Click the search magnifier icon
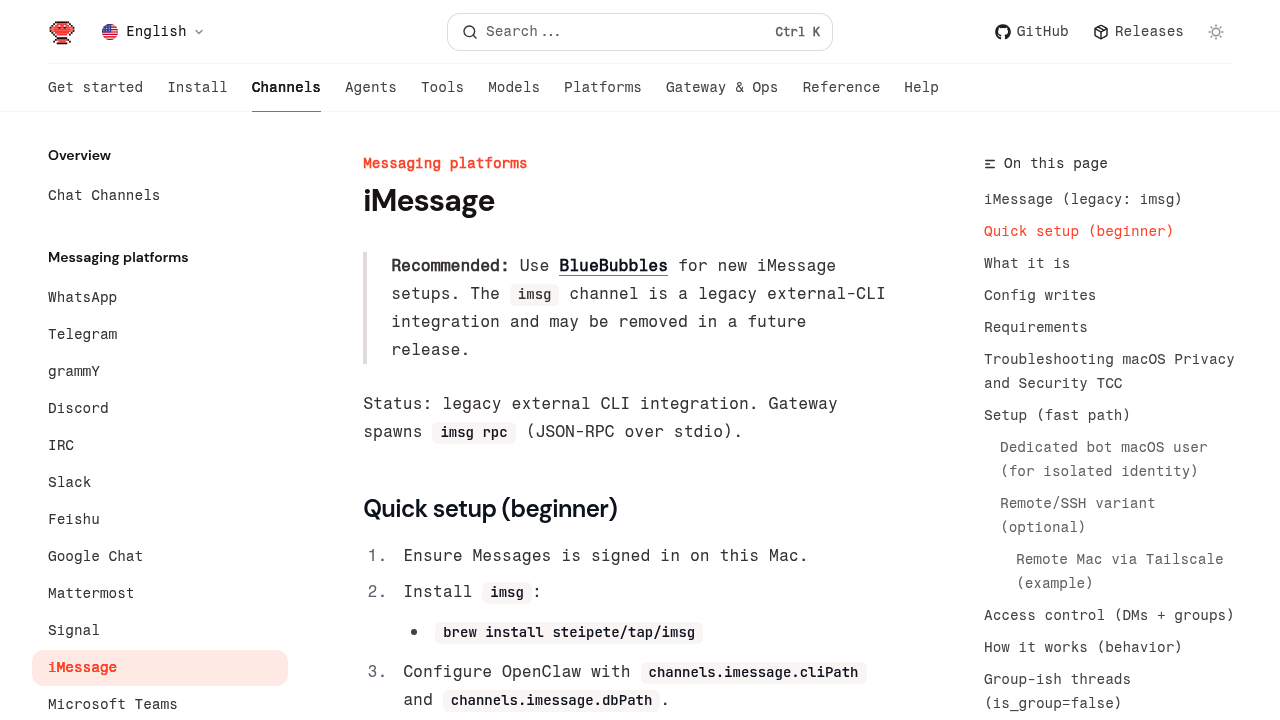Viewport: 1280px width, 720px height. (469, 32)
